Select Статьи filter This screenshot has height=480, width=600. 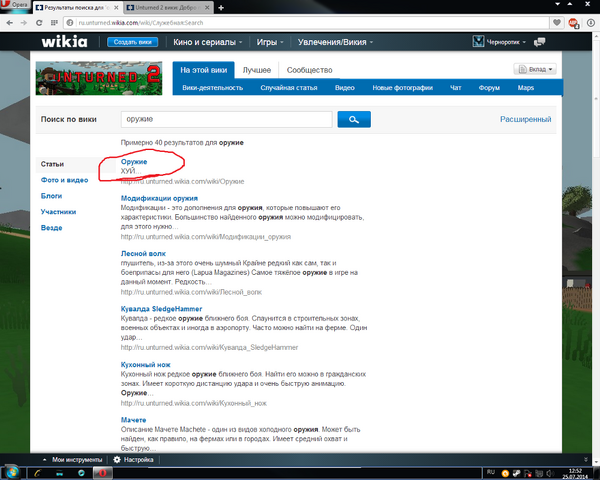coord(52,164)
